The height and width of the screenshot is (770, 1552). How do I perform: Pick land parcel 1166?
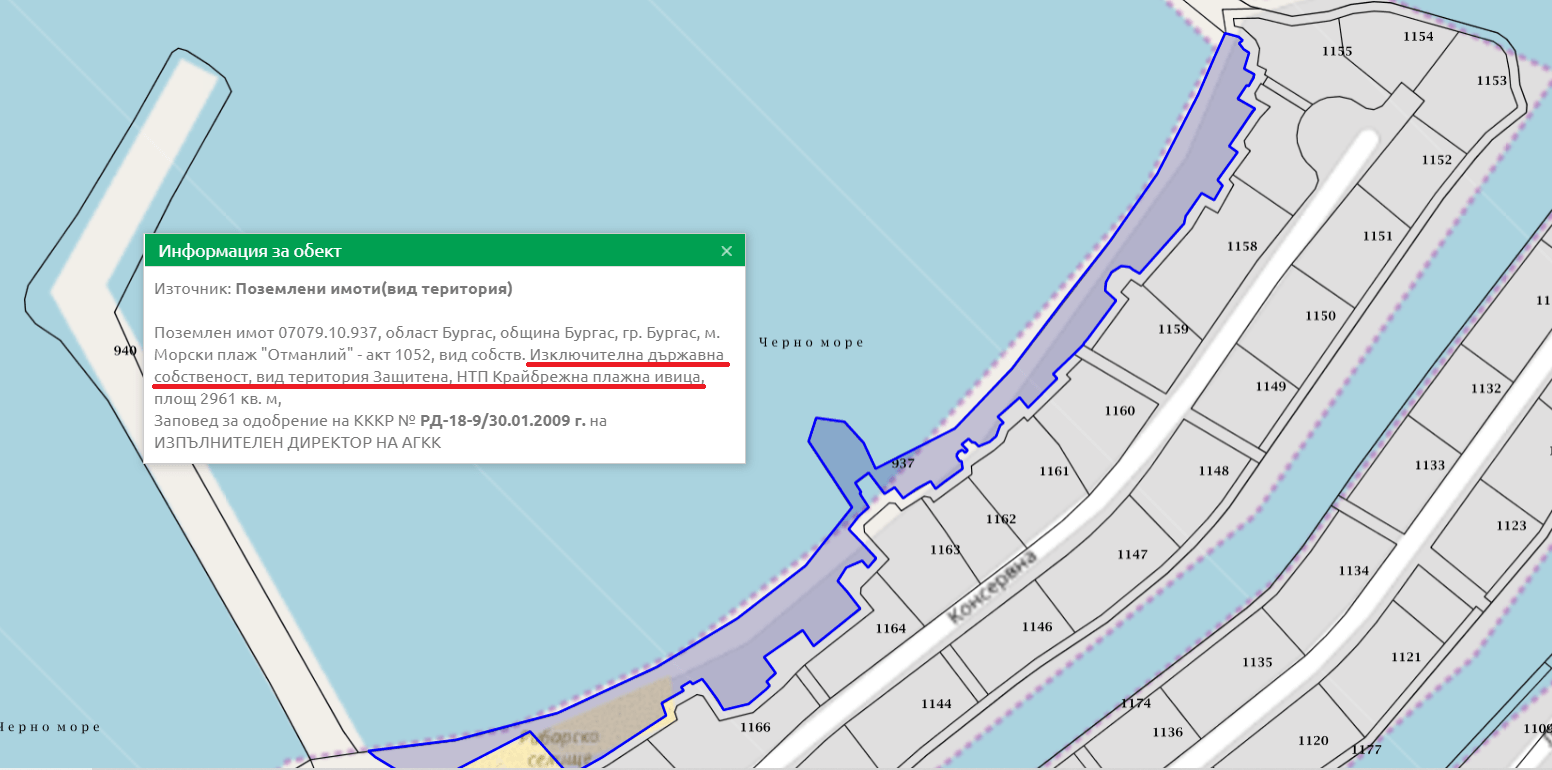point(755,727)
